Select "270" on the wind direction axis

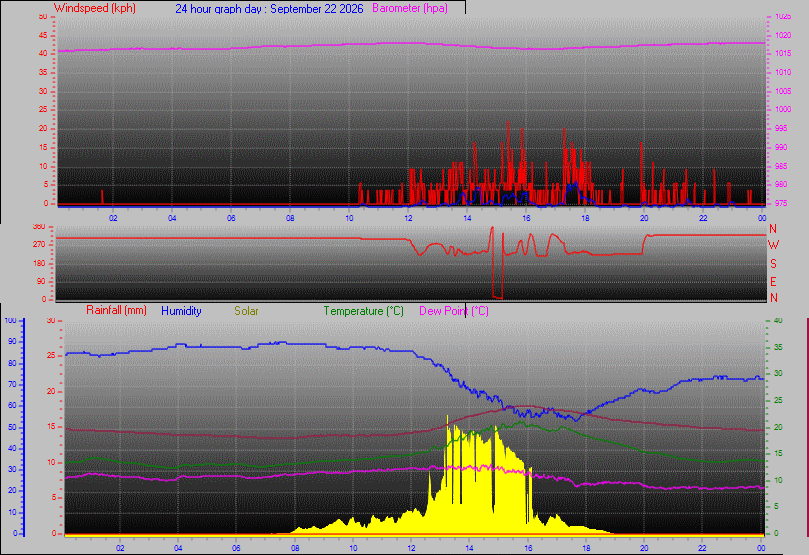(x=39, y=244)
